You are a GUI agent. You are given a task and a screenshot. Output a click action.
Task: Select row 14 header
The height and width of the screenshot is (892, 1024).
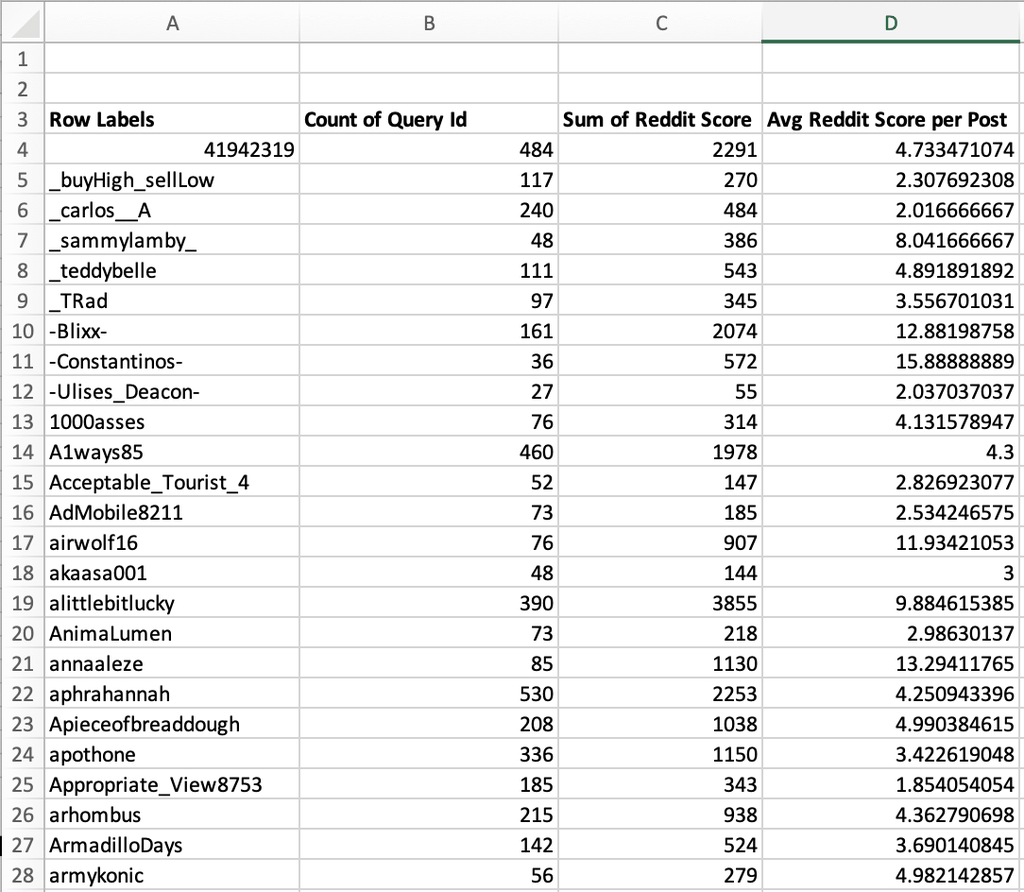coord(22,452)
